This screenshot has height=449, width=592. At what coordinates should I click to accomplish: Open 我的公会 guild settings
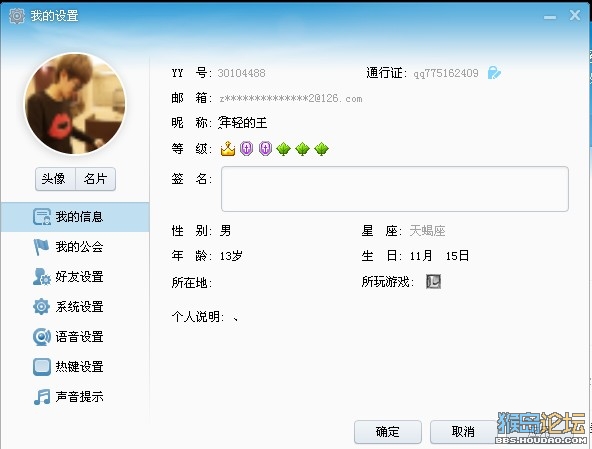click(75, 247)
